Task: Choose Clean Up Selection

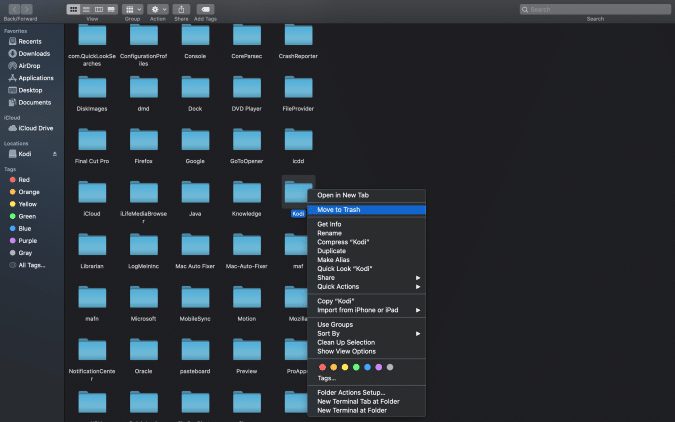Action: pyautogui.click(x=366, y=342)
